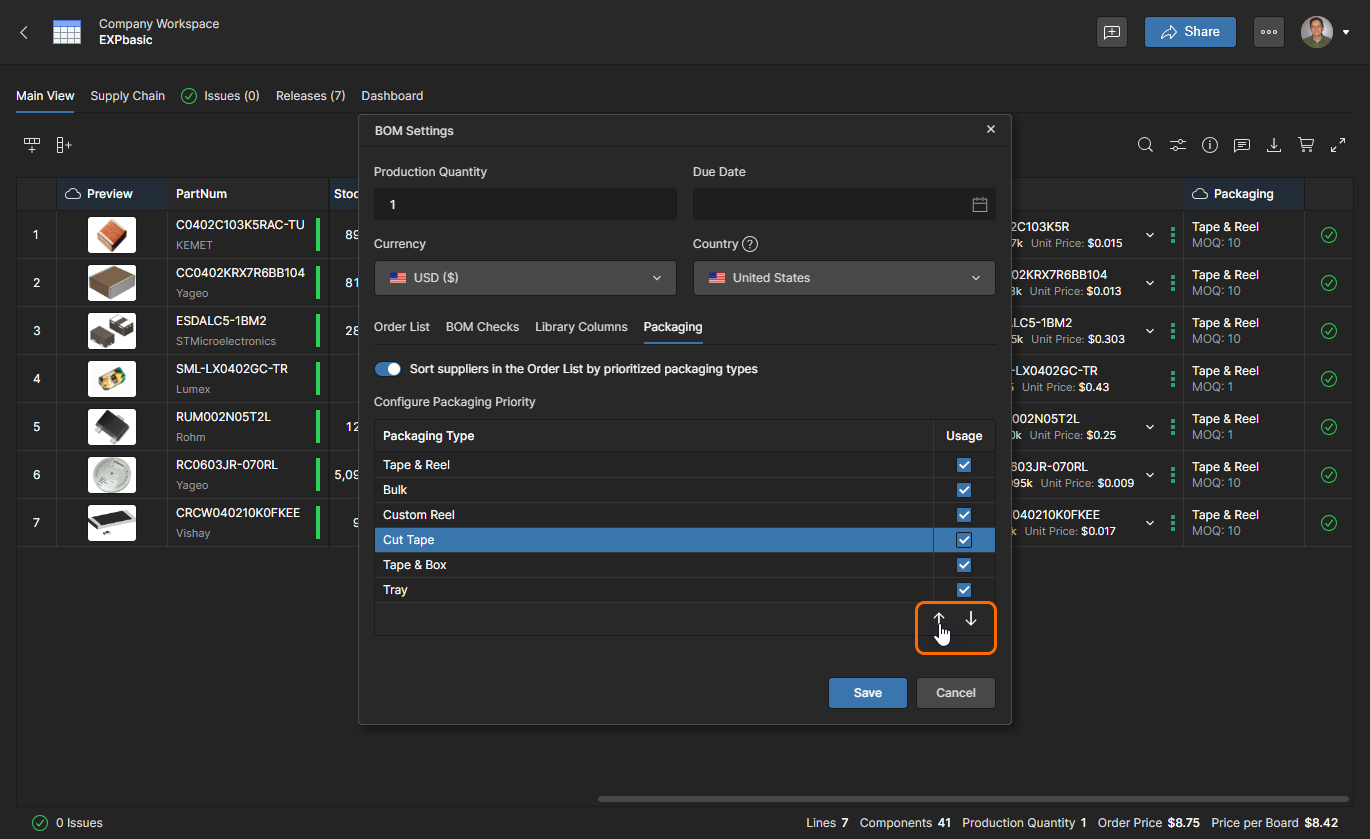The width and height of the screenshot is (1370, 839).
Task: Open the Currency USD dropdown
Action: 525,278
